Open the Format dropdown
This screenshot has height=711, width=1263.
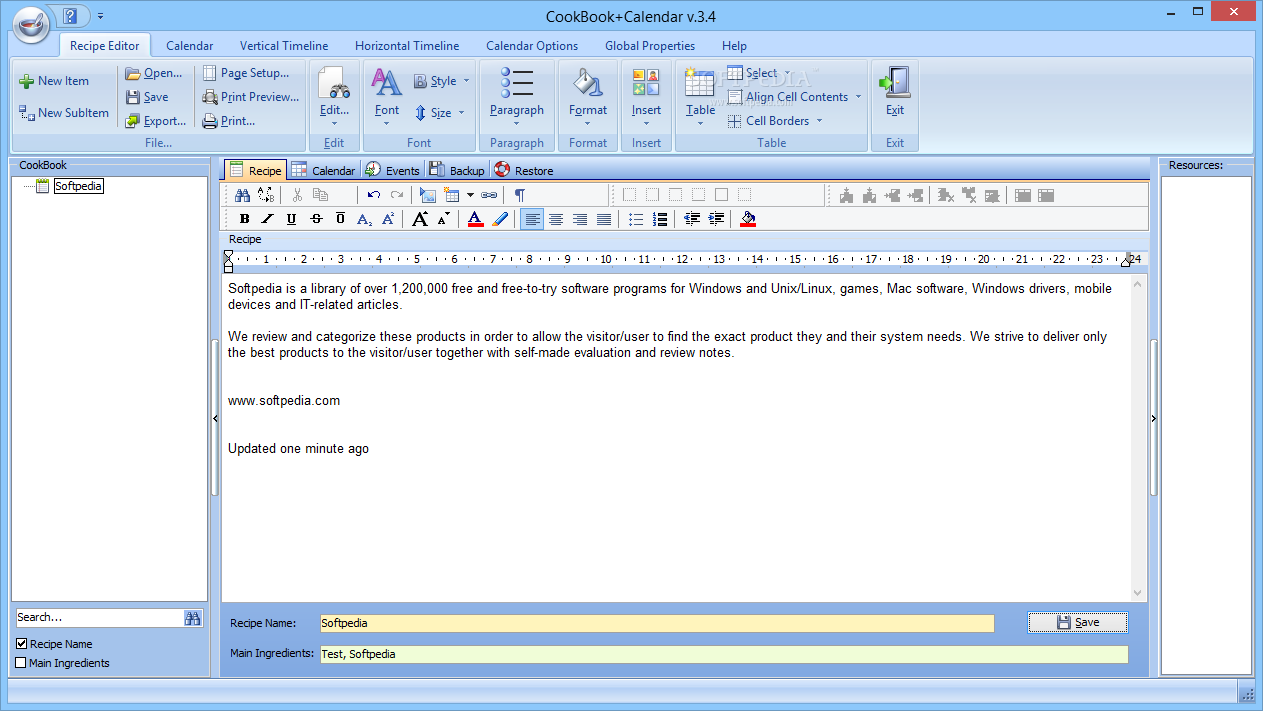[x=588, y=97]
